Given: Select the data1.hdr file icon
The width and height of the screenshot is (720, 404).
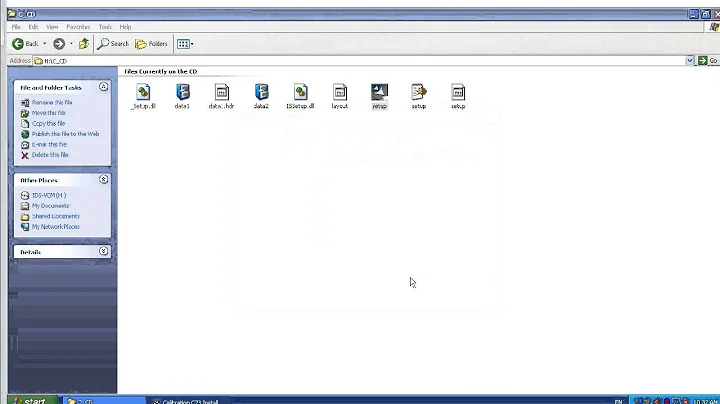Looking at the screenshot, I should 222,92.
